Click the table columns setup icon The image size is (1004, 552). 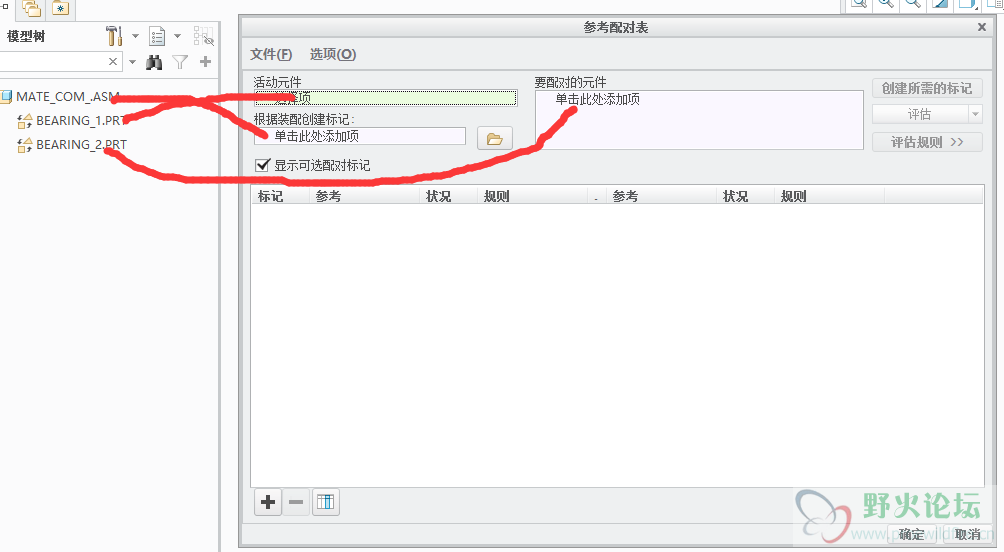(x=325, y=502)
